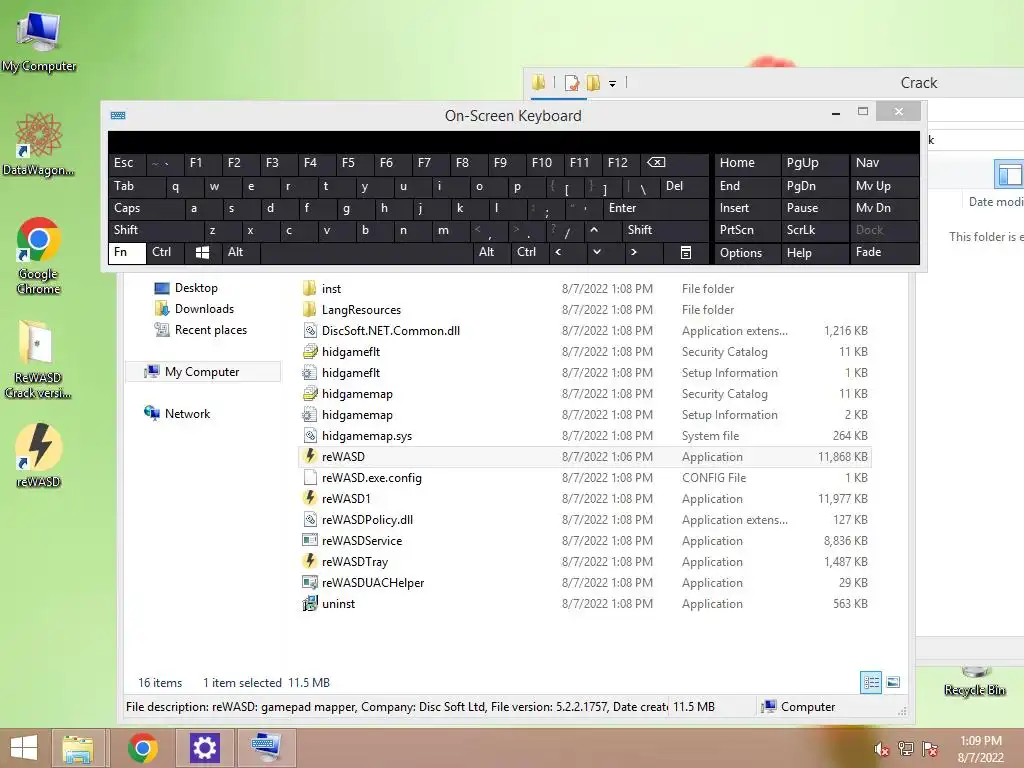
Task: Select hidgamemap.sys file
Action: 585,436
